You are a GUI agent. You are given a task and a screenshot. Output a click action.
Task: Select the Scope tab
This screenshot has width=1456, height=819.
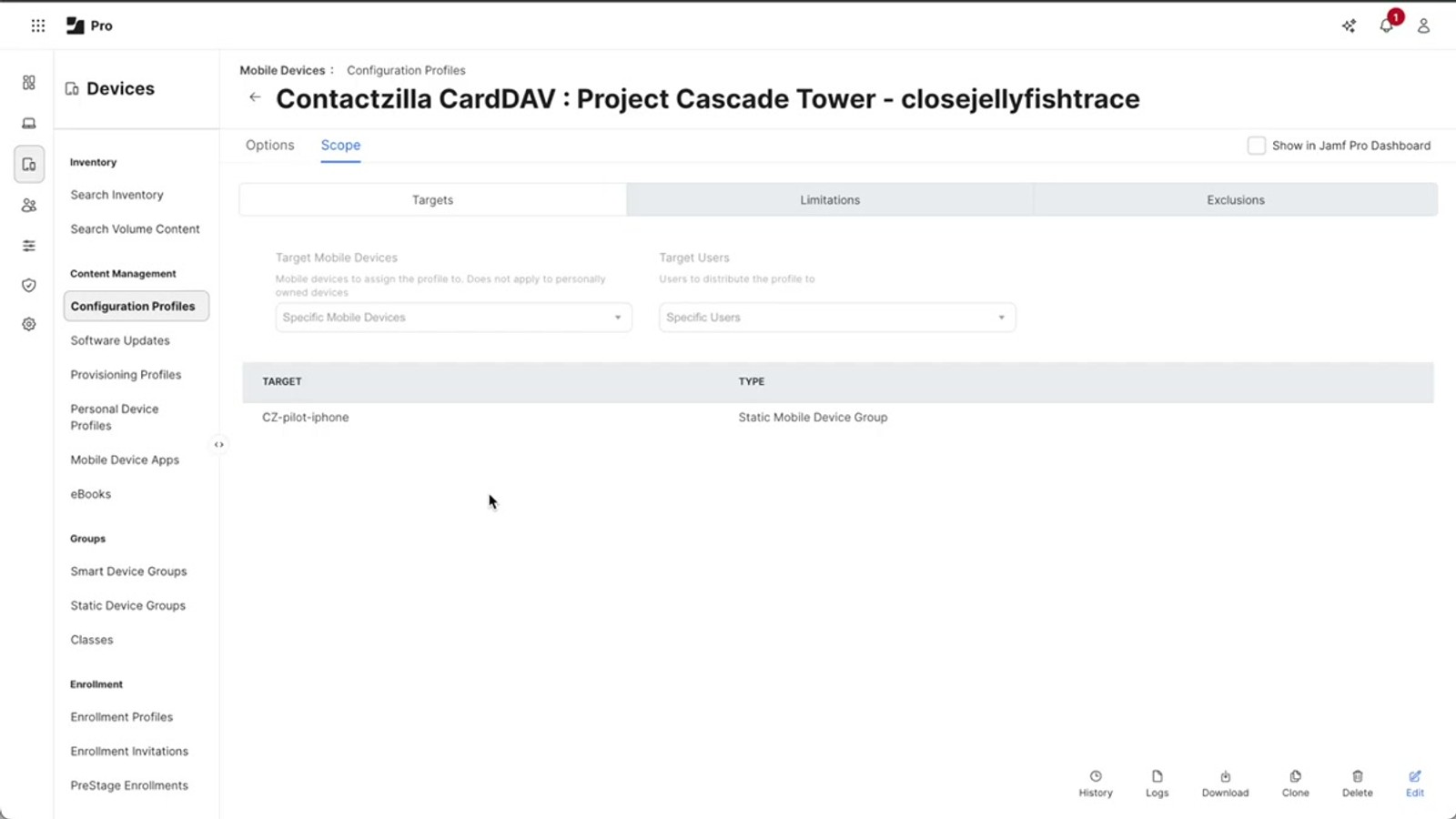(340, 146)
